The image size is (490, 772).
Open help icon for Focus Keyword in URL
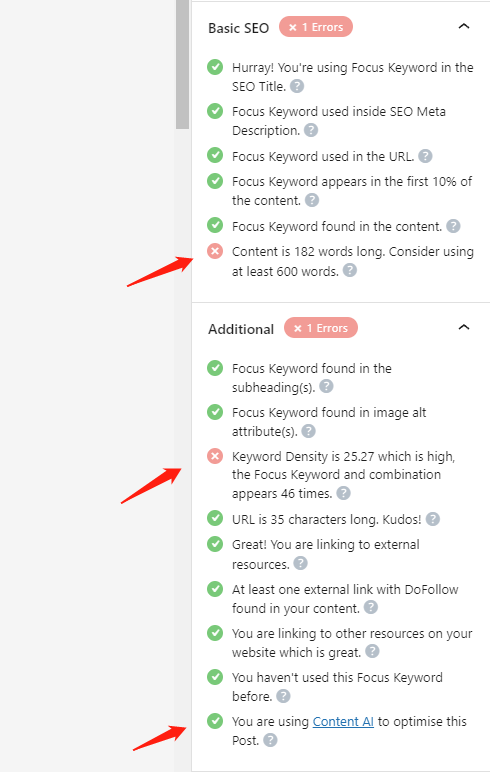[425, 156]
